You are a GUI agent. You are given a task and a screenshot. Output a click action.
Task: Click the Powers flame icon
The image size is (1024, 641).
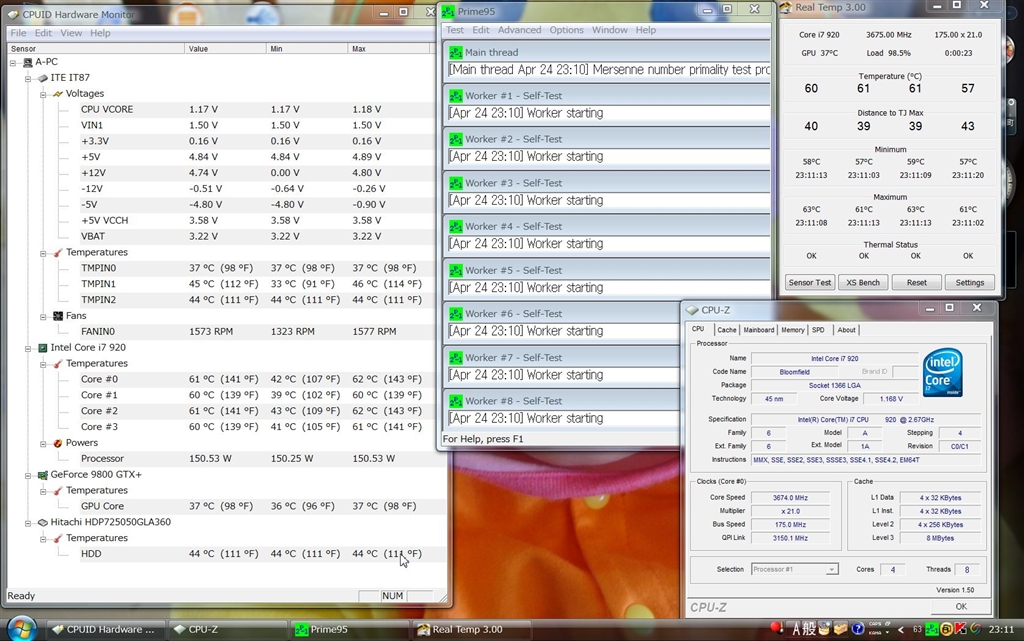click(x=57, y=443)
